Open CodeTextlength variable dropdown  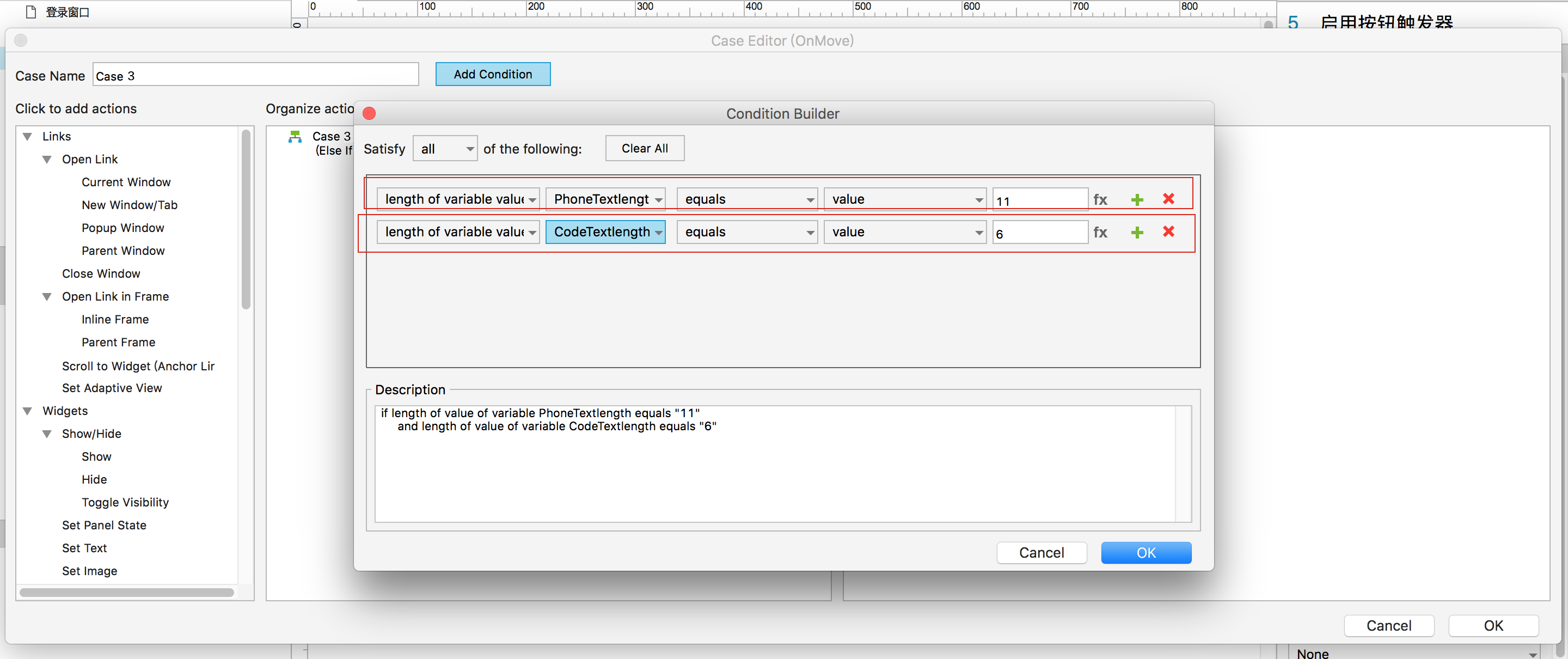pos(605,232)
